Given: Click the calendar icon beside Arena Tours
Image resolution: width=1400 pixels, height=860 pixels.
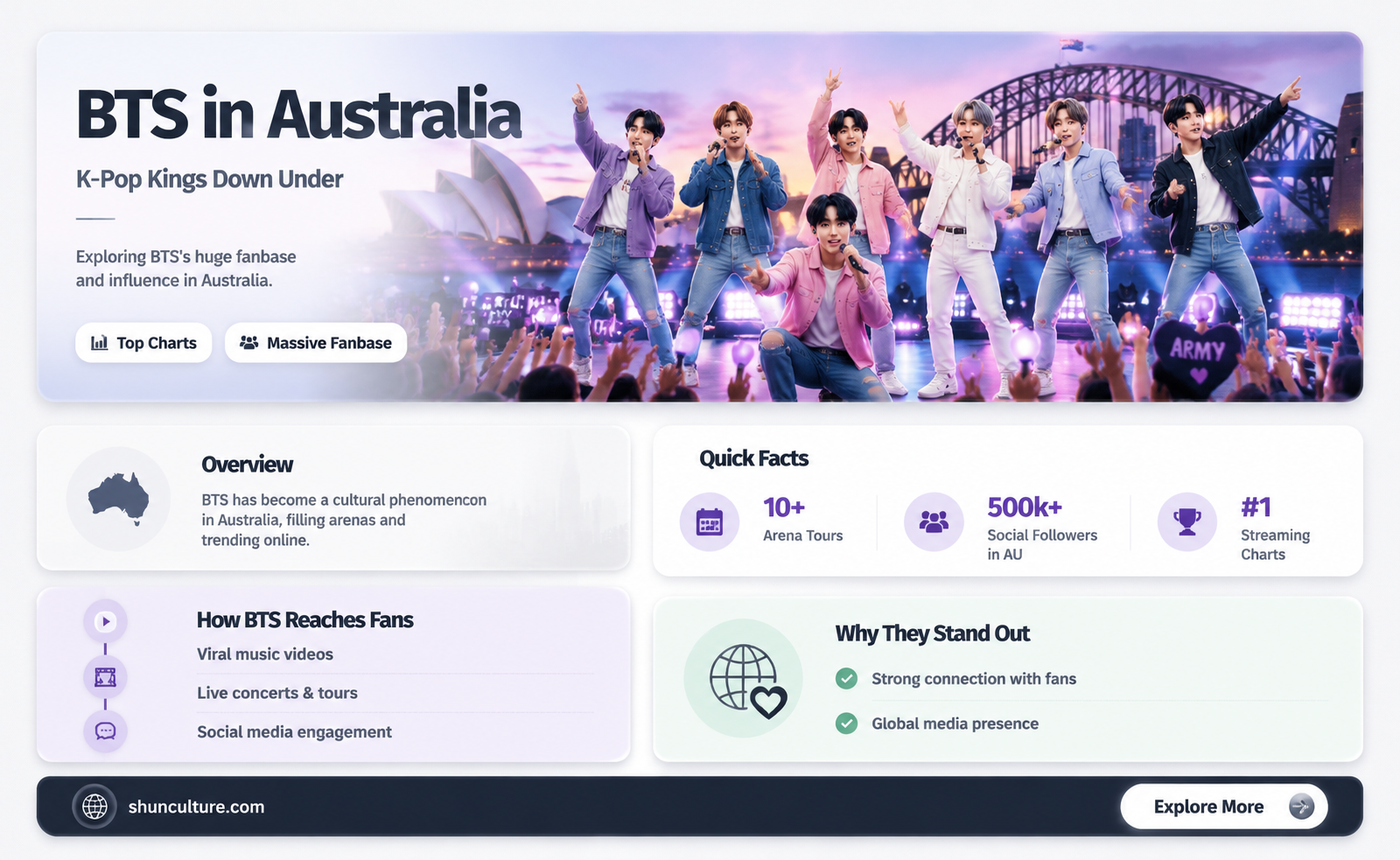Looking at the screenshot, I should (x=710, y=522).
